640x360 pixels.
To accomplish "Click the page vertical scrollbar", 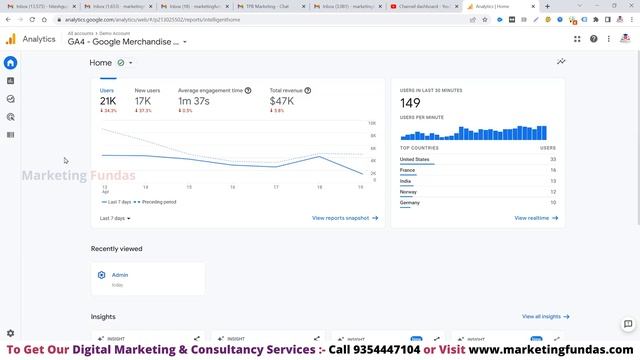I will tap(638, 139).
